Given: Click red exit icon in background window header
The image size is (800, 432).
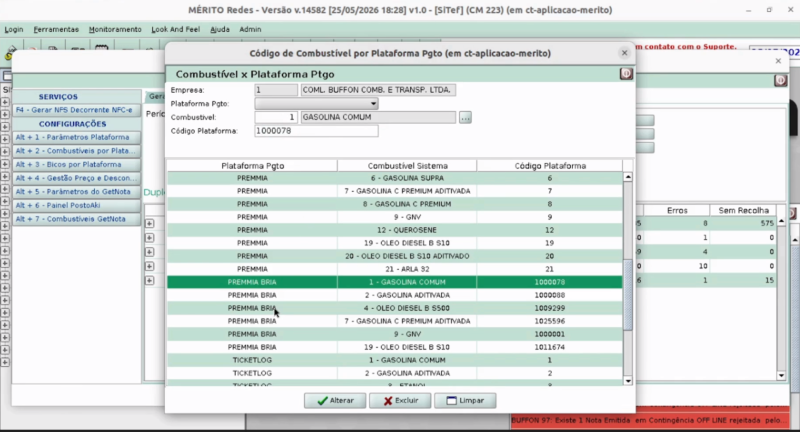Looking at the screenshot, I should 780,81.
